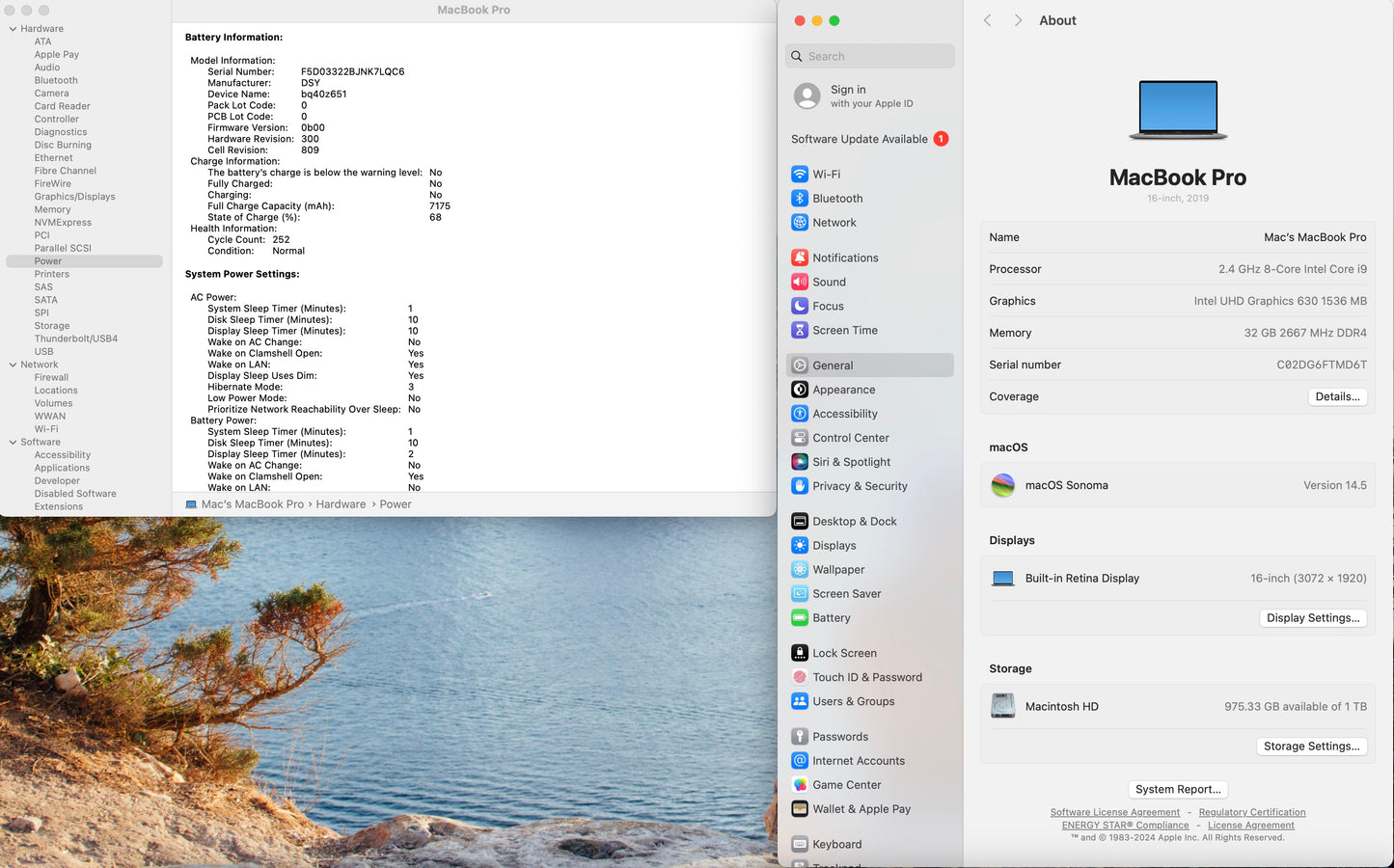Open the Focus moon icon
Viewport: 1394px width, 868px height.
click(800, 307)
